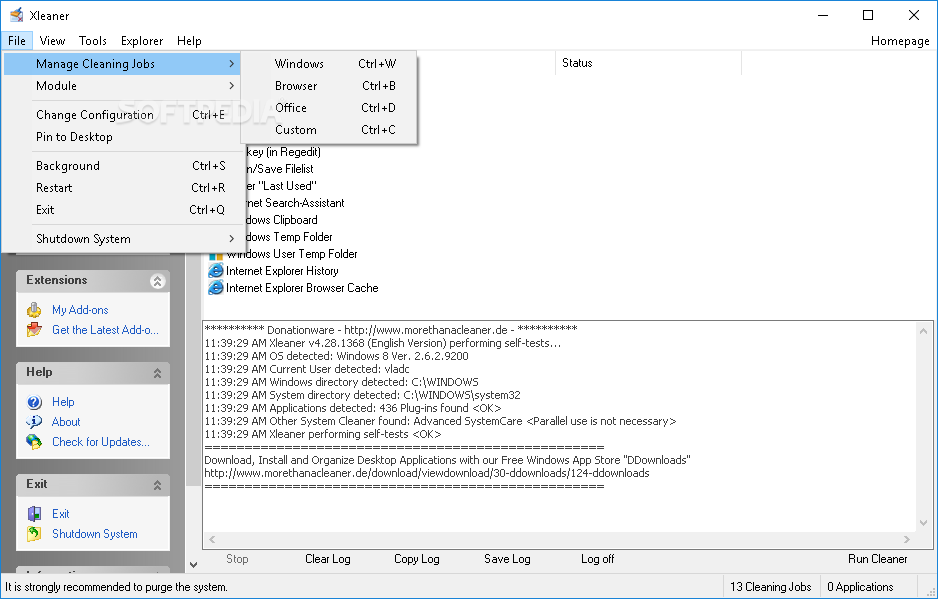Collapse the Exit panel
Image resolution: width=938 pixels, height=599 pixels.
click(157, 485)
